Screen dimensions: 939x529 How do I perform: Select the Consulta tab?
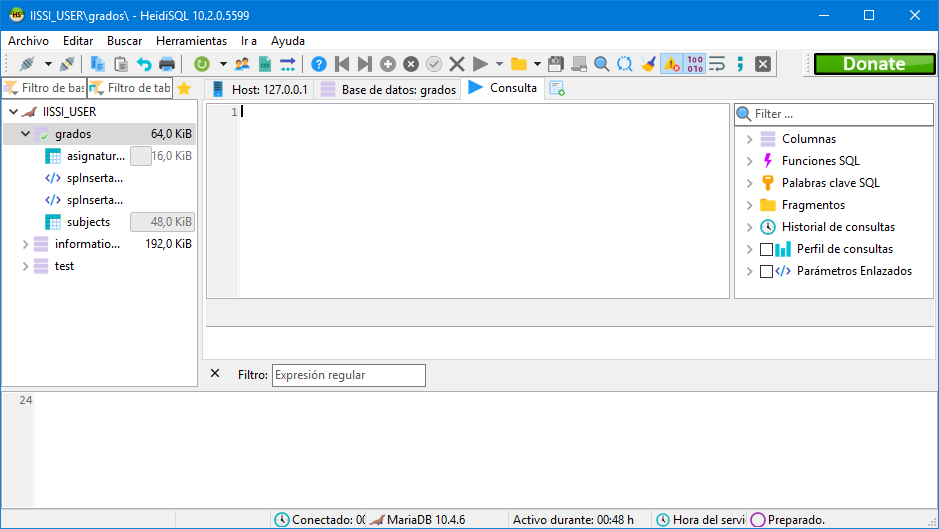coord(503,88)
